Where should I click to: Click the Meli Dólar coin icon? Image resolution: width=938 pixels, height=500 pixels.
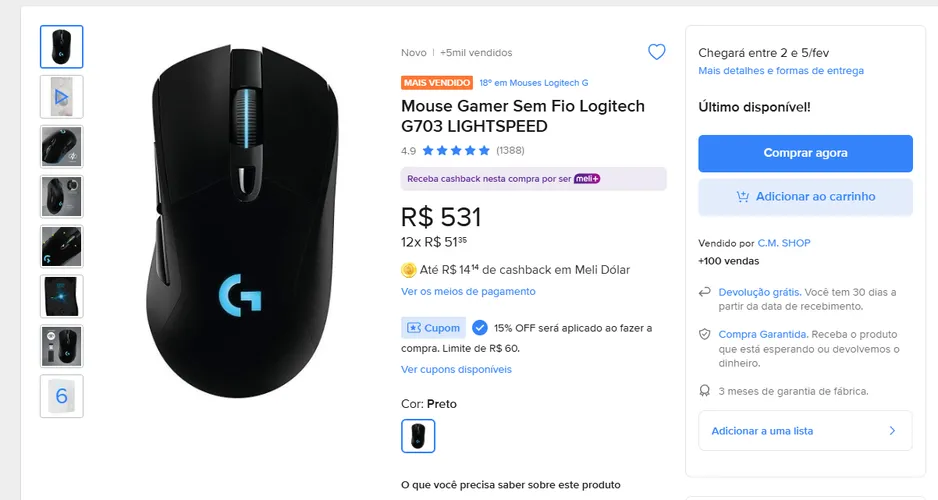click(x=409, y=270)
